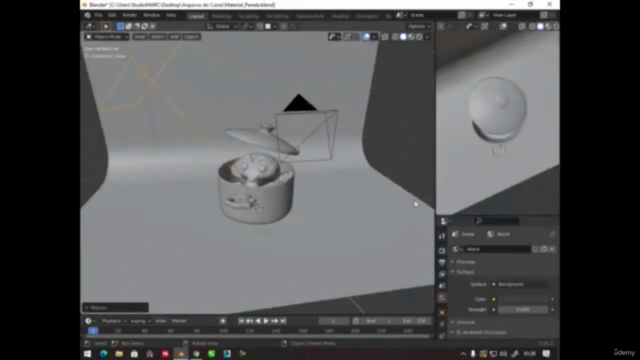
Task: Open the viewport Select menu
Action: [x=158, y=37]
